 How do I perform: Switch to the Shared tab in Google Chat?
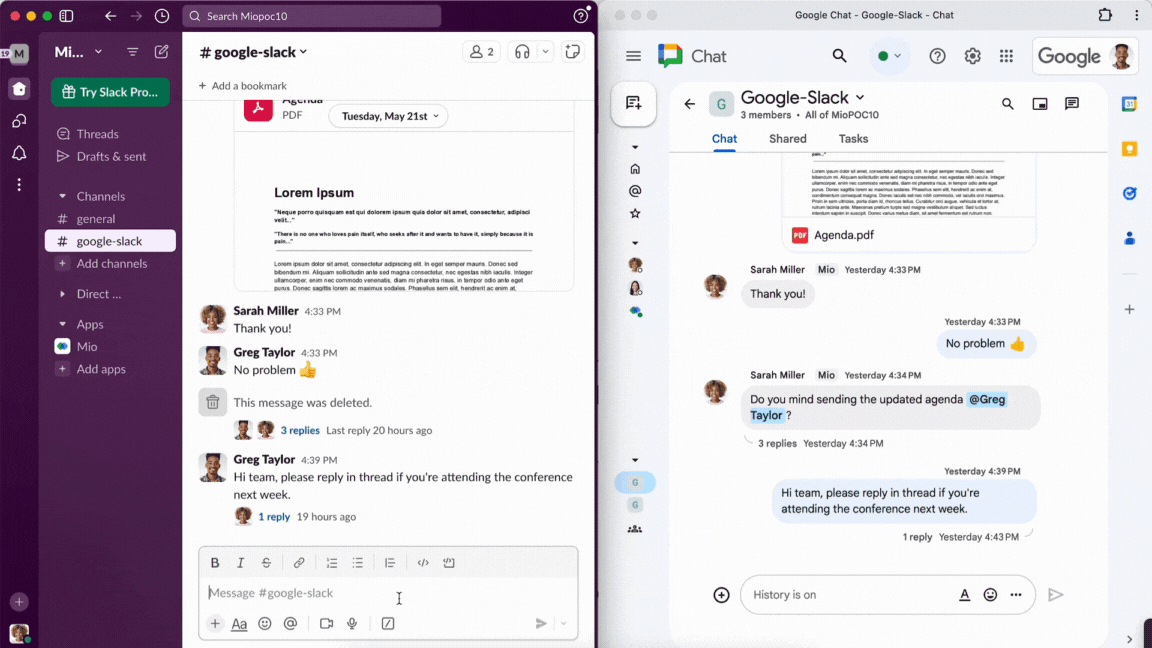coord(788,139)
